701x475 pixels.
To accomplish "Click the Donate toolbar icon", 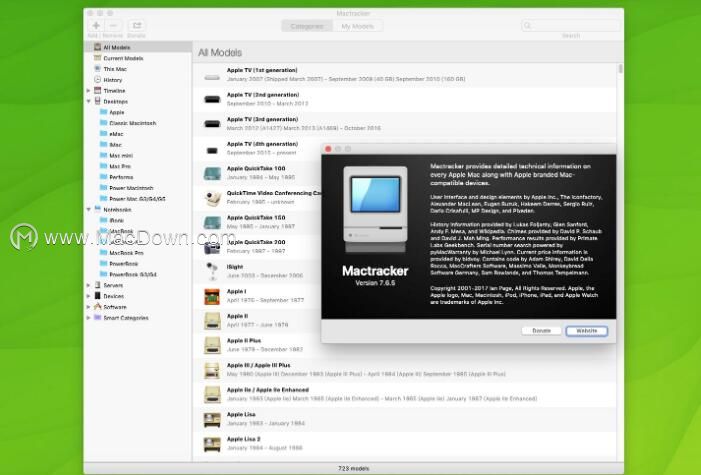I will pyautogui.click(x=136, y=25).
